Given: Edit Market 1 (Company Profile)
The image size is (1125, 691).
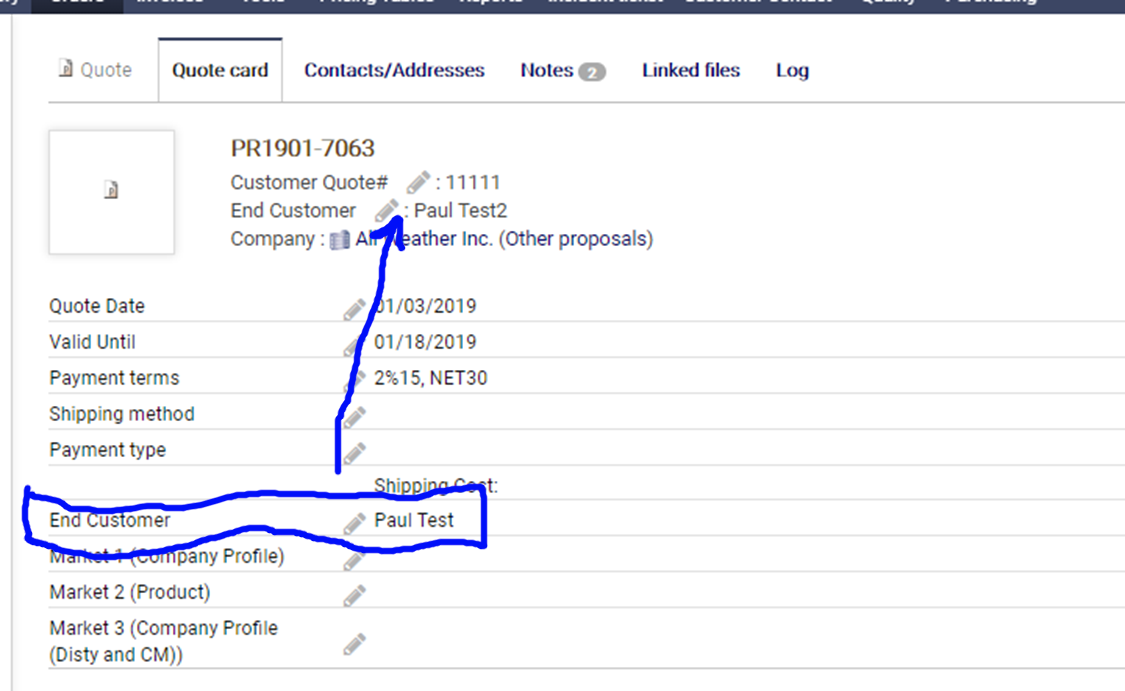Looking at the screenshot, I should 354,562.
